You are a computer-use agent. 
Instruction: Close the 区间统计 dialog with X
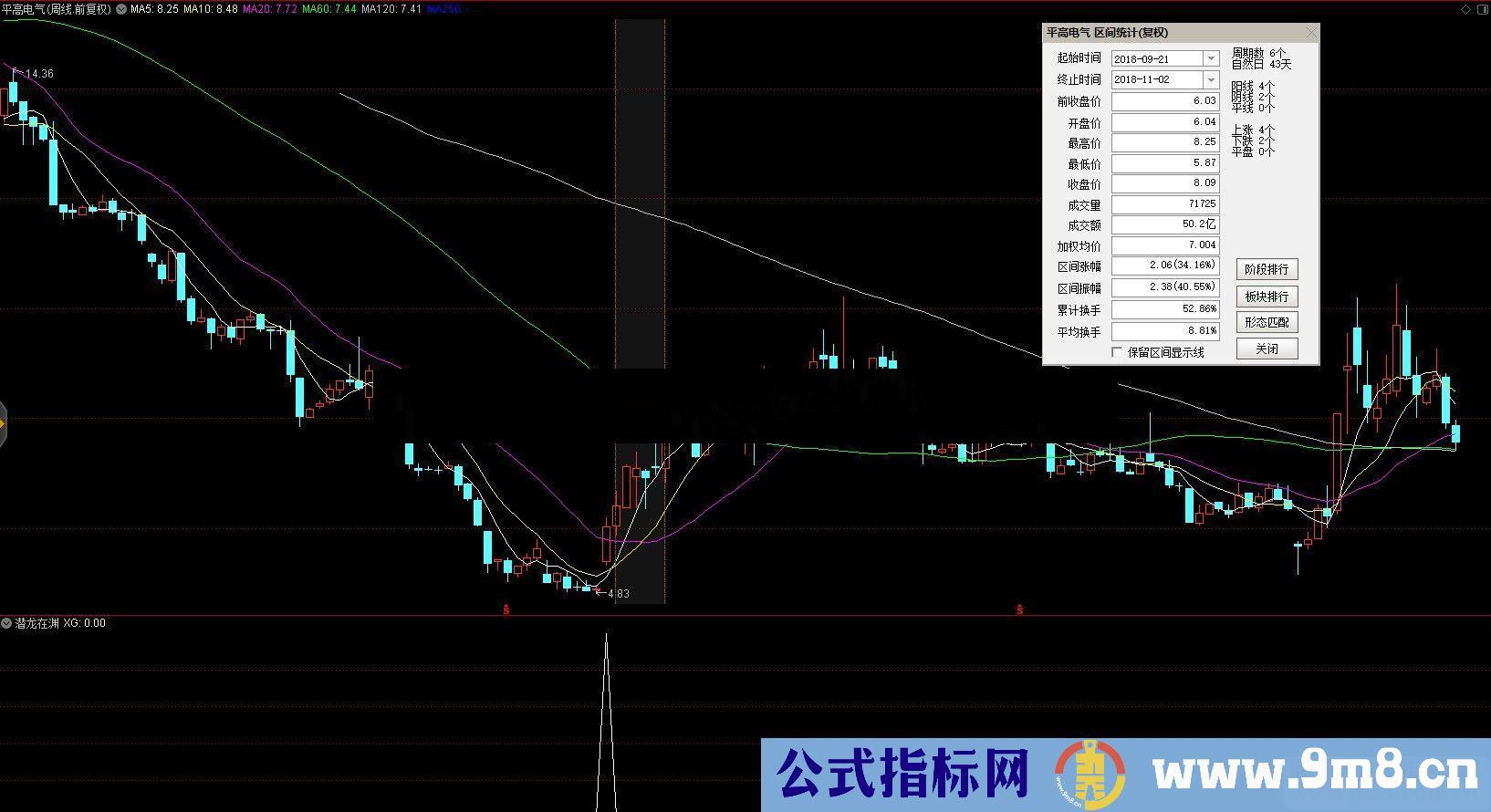tap(1311, 33)
